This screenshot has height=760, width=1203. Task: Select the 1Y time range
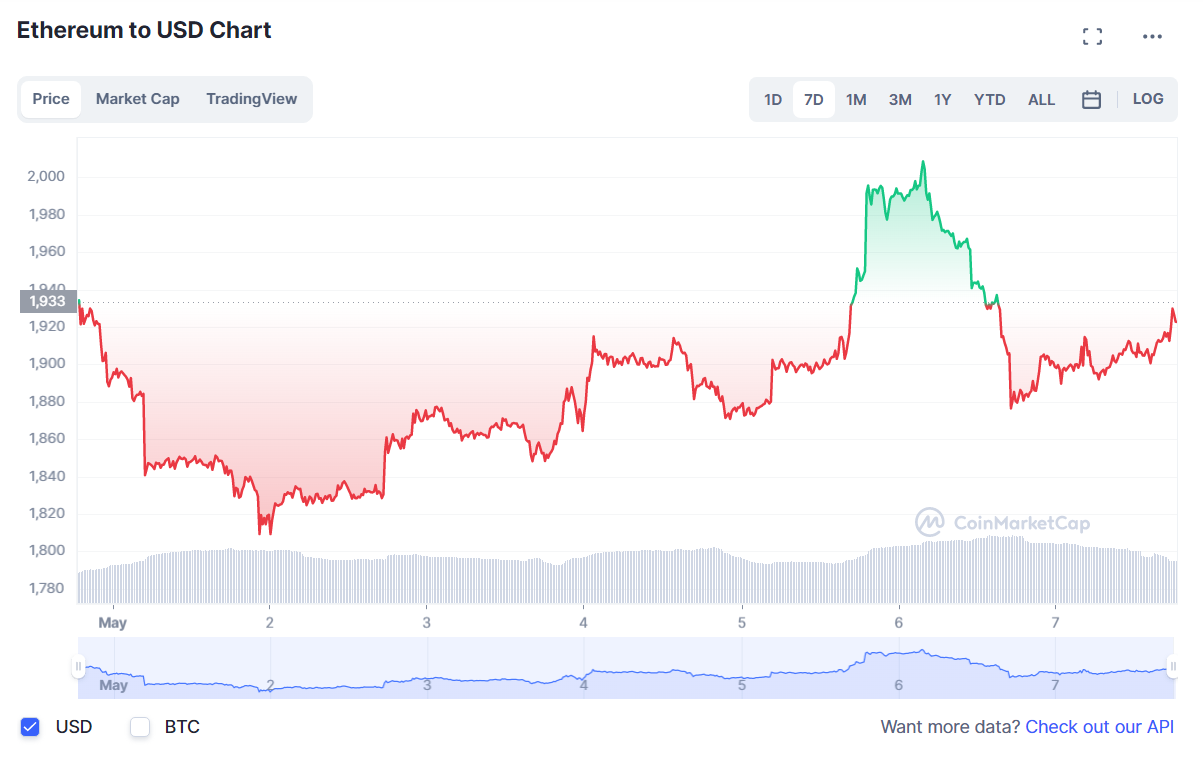click(x=943, y=100)
